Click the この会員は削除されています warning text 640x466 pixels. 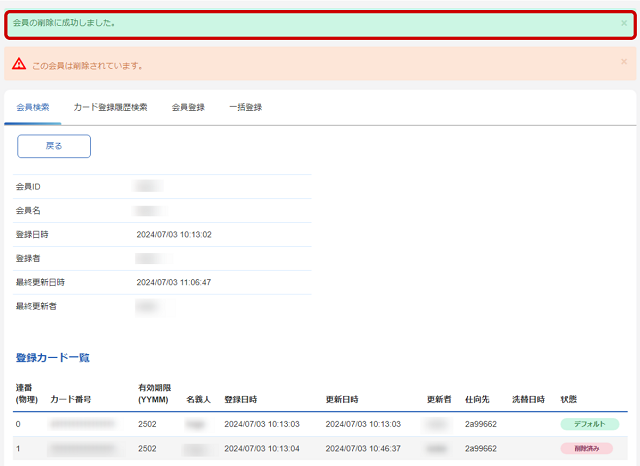coord(87,66)
